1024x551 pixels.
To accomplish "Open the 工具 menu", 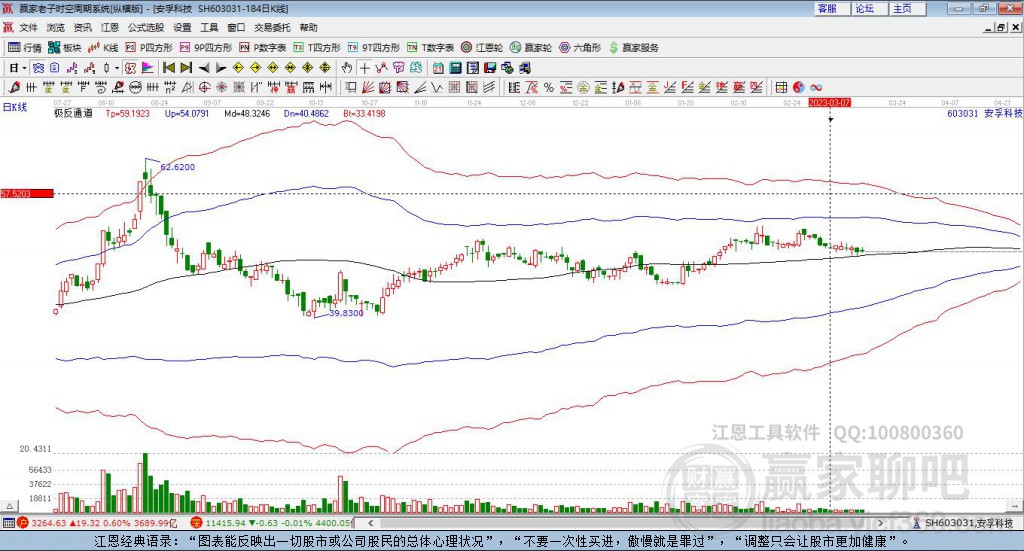I will click(209, 27).
